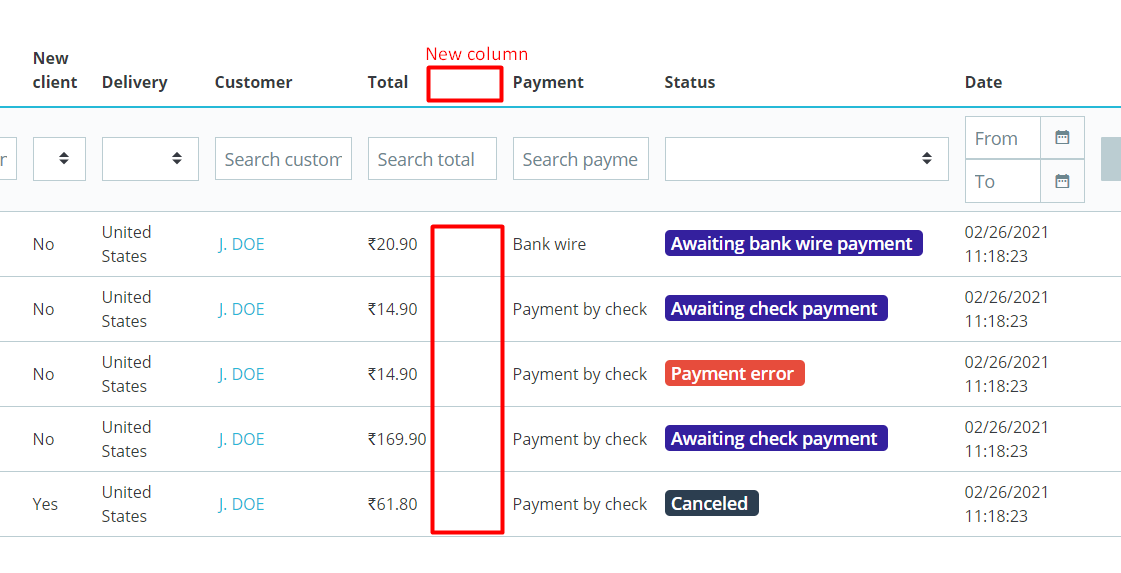Click the Search customer input field

(x=283, y=159)
